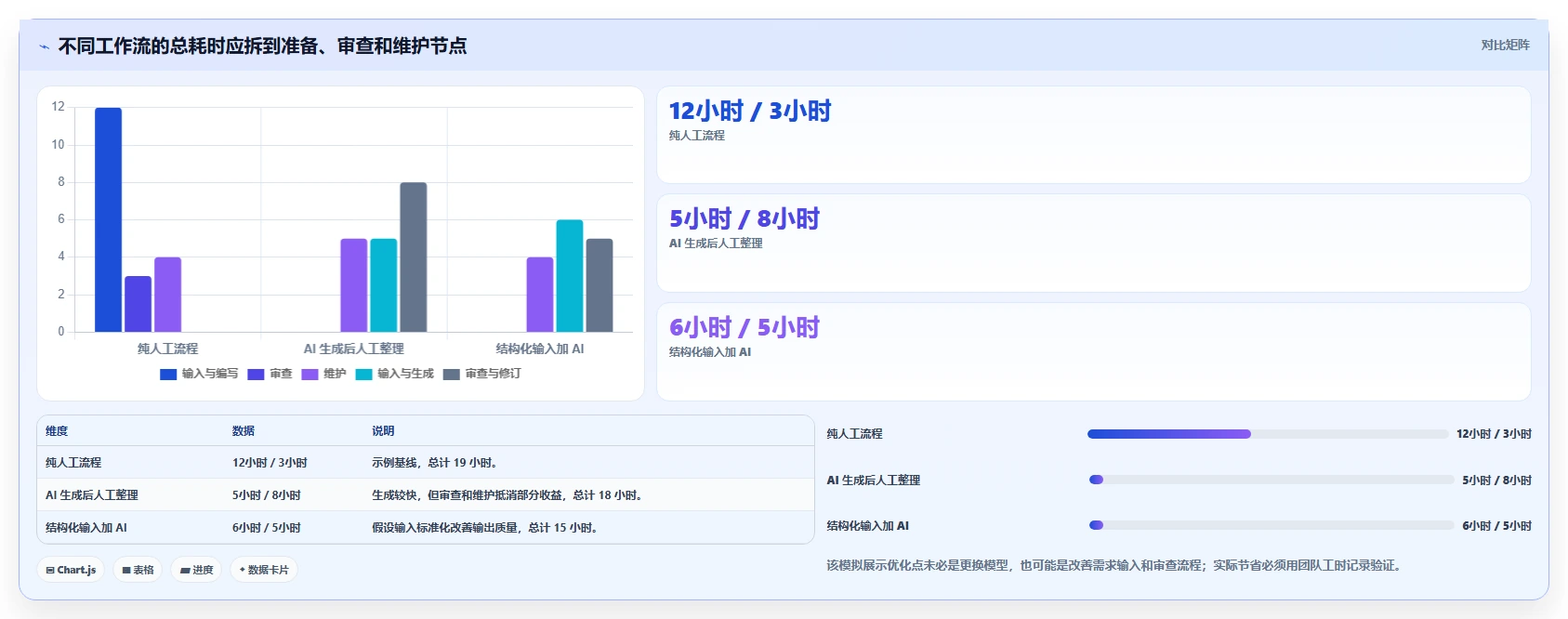
Task: Toggle 审查与修订 legend color swatch
Action: (451, 375)
